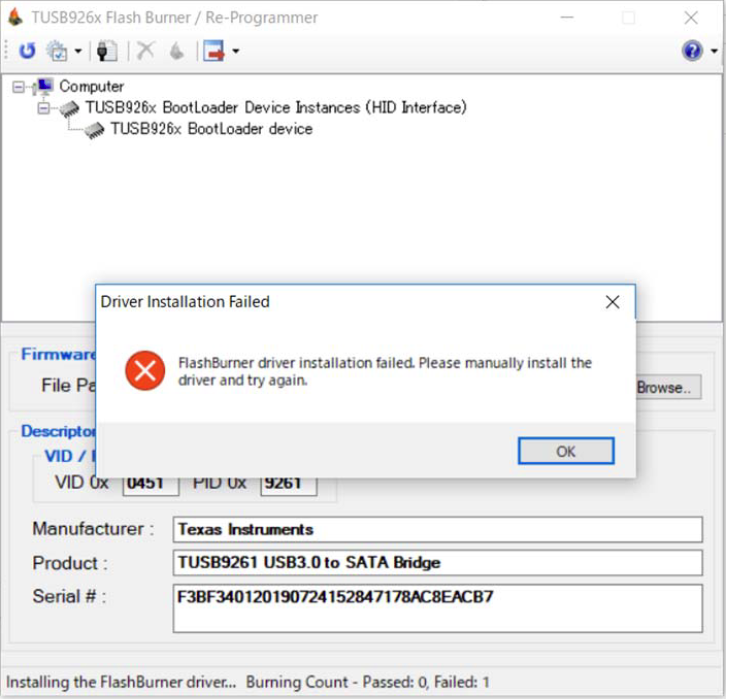Click the VID 0x input field showing 0451

(x=151, y=485)
